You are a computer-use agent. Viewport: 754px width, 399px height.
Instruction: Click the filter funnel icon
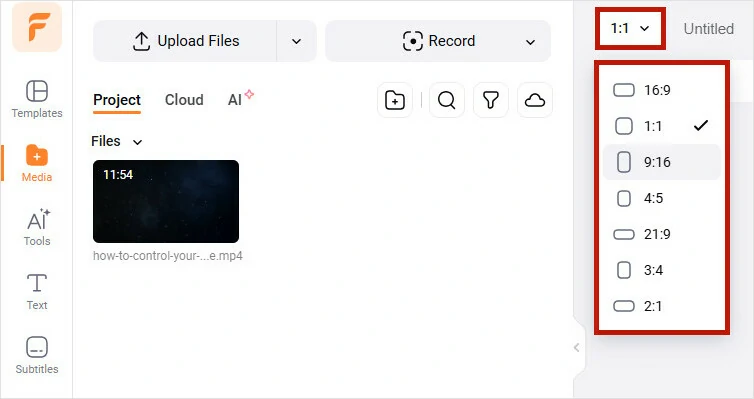(x=490, y=100)
